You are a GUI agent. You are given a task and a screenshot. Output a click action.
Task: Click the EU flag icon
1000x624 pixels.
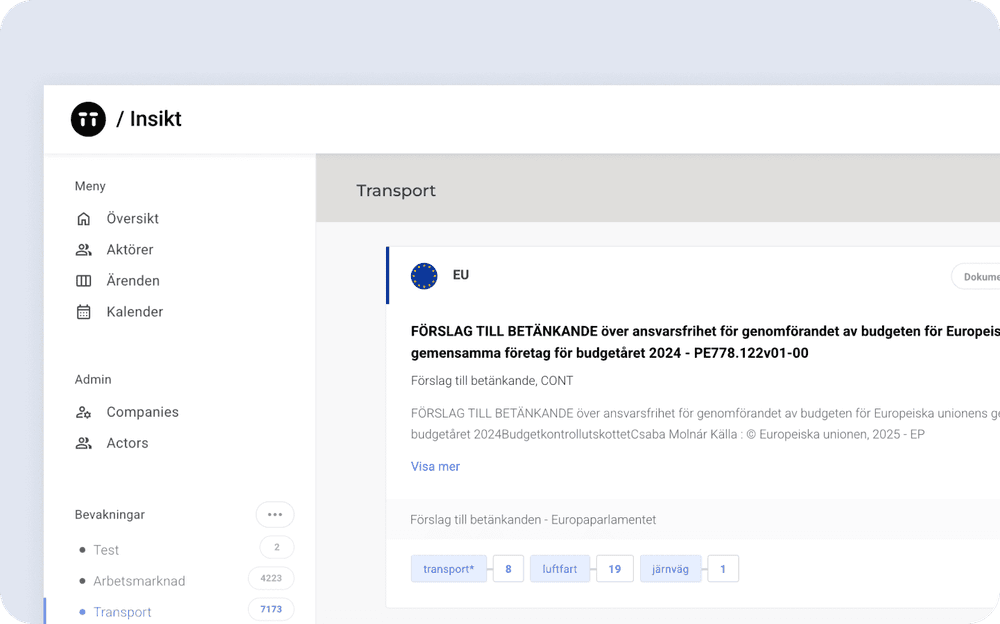coord(424,276)
